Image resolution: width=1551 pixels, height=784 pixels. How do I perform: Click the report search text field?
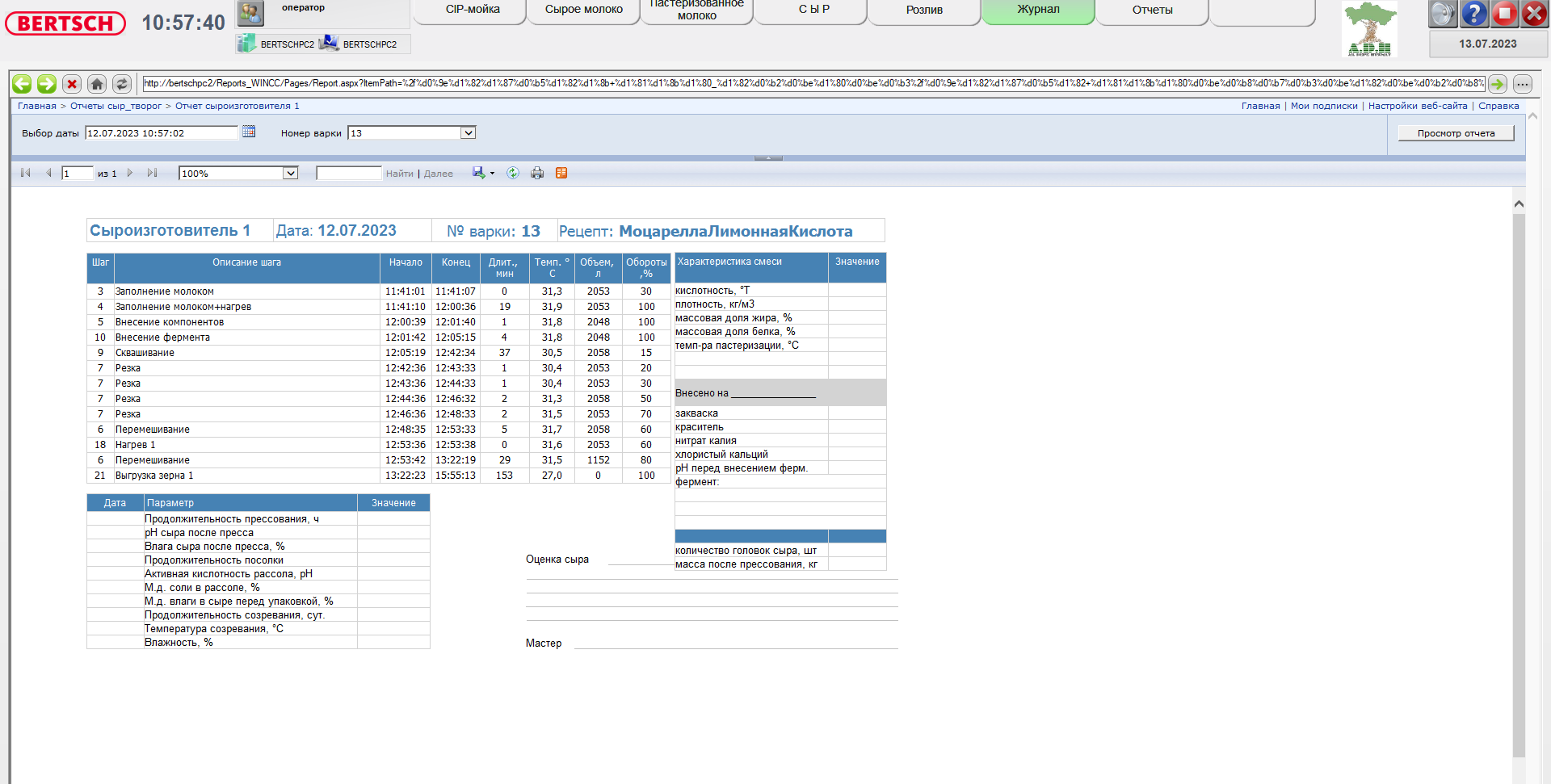click(348, 174)
